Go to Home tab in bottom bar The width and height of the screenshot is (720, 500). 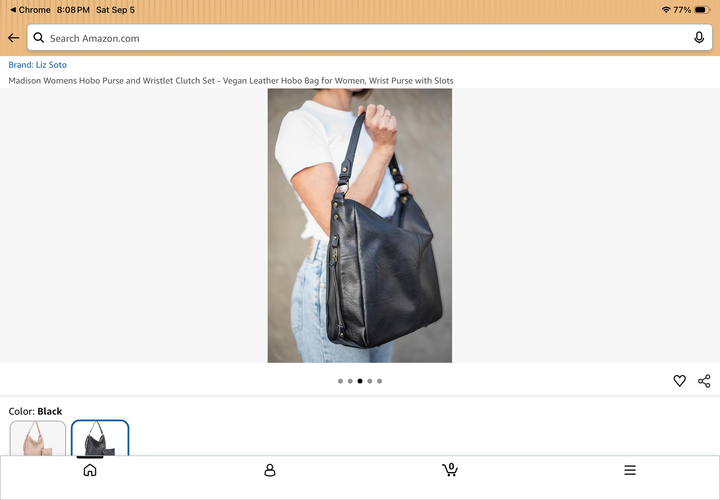click(90, 470)
